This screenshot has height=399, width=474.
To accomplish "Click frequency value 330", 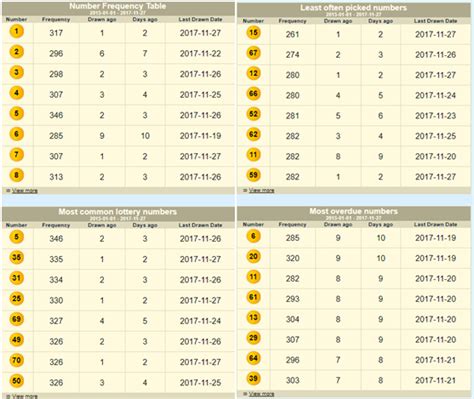I will 56,300.
